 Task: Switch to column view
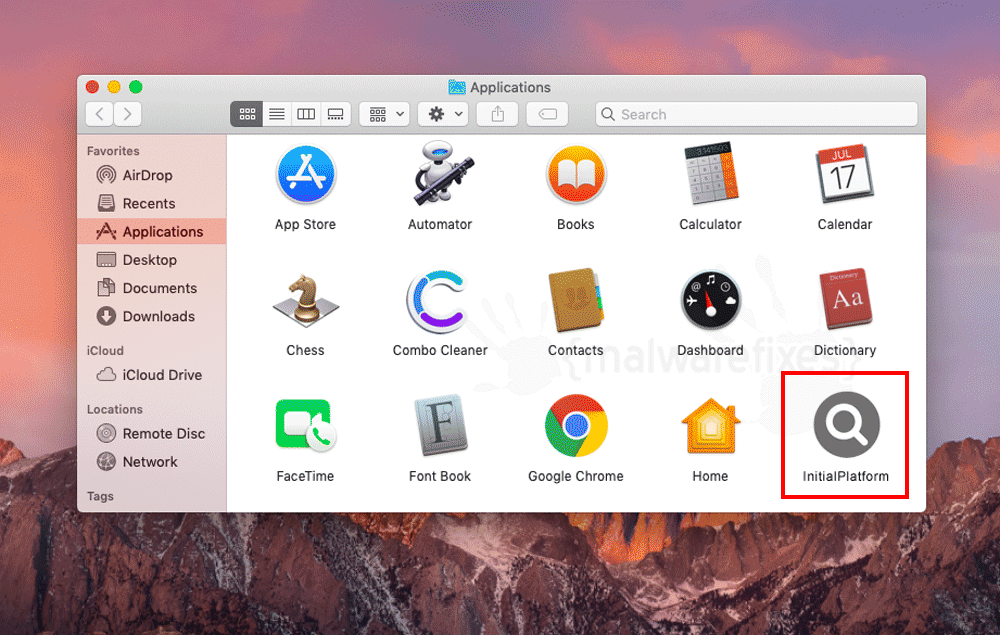306,114
